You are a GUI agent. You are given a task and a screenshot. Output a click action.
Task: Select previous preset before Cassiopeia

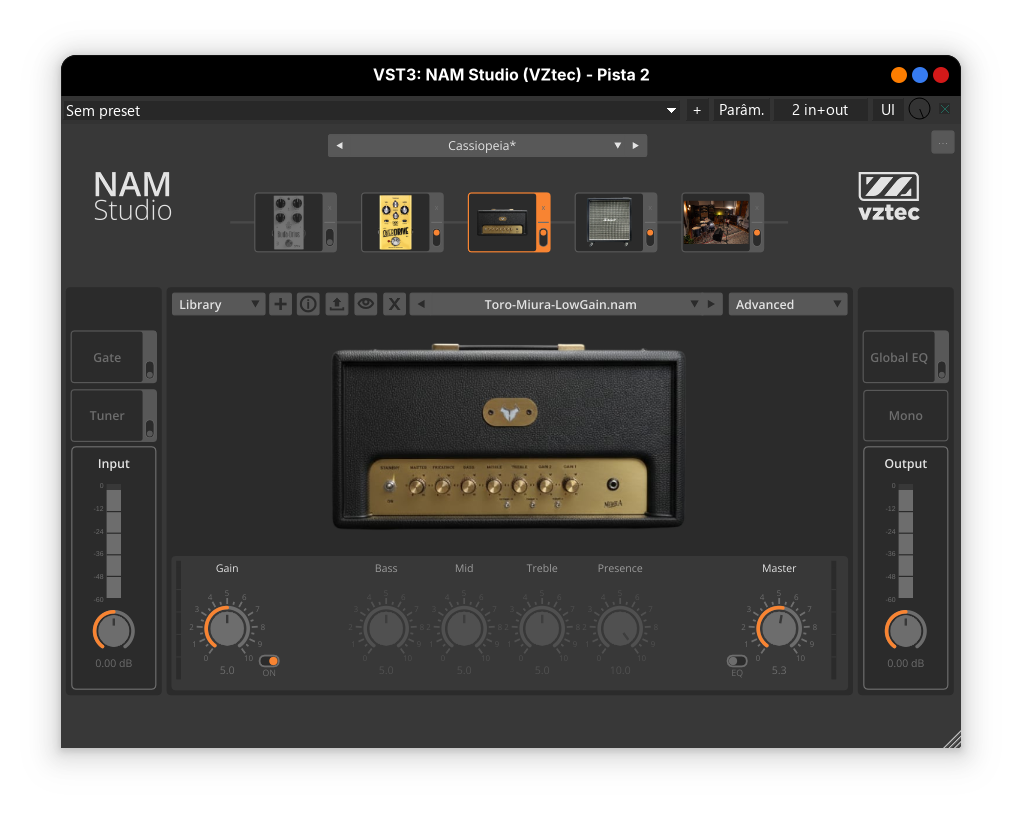tap(340, 145)
